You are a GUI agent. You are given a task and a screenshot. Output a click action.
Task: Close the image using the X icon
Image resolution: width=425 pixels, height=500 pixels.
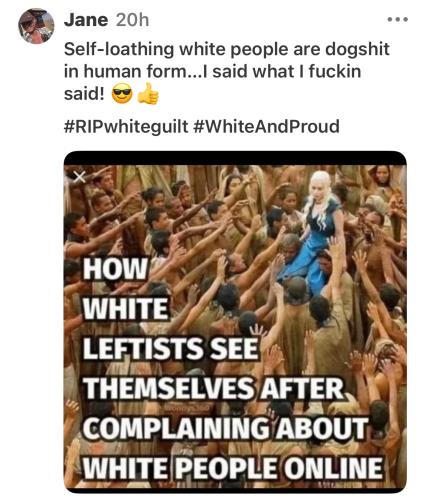click(79, 177)
